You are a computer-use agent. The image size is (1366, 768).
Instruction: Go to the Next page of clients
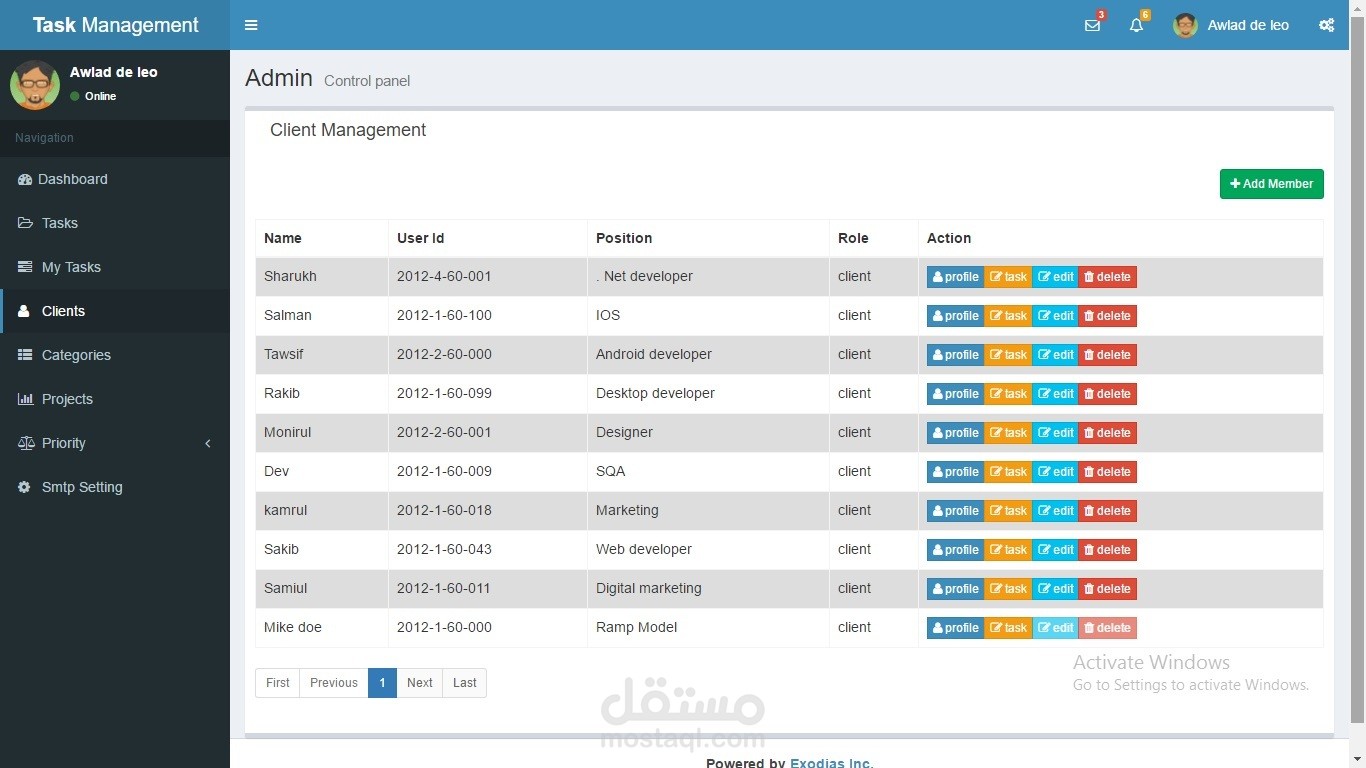click(x=419, y=682)
